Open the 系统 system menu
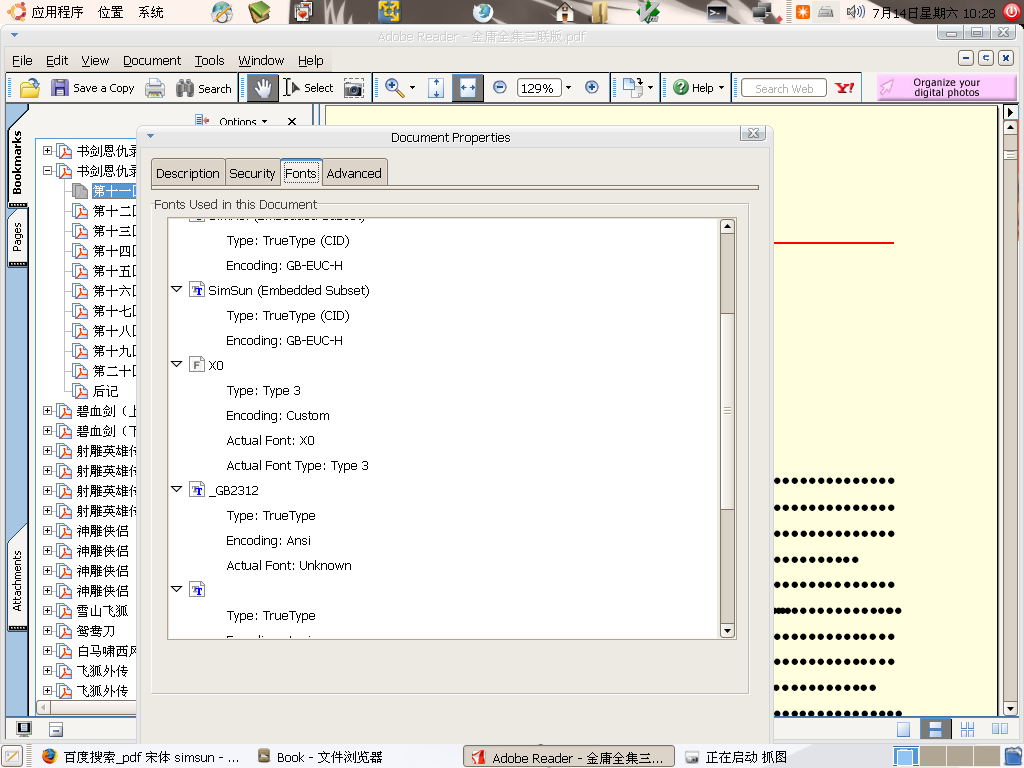Image resolution: width=1024 pixels, height=768 pixels. (x=151, y=12)
